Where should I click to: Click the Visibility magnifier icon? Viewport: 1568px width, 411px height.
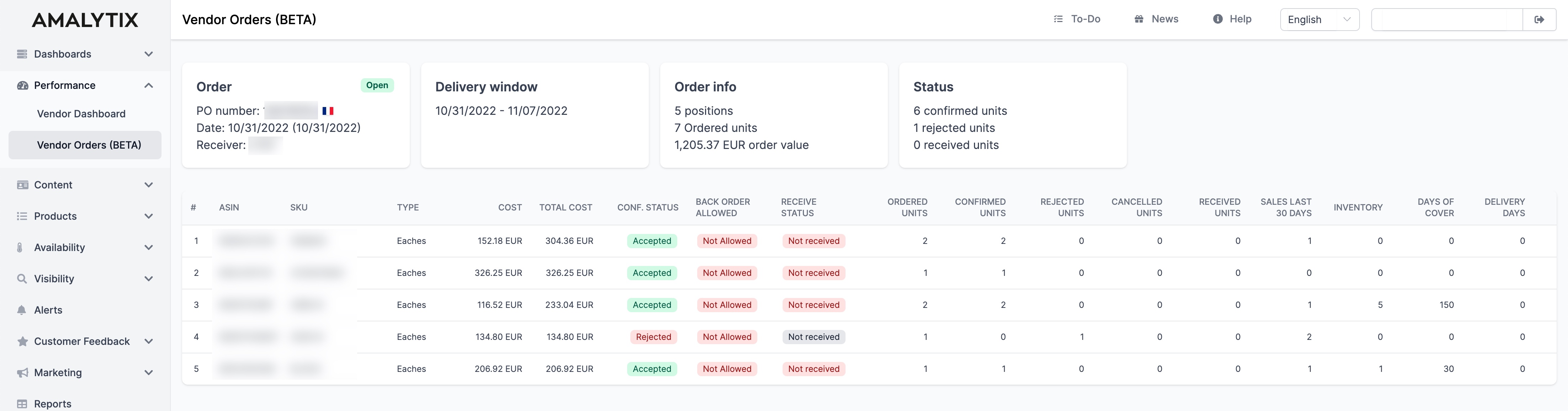(x=22, y=278)
